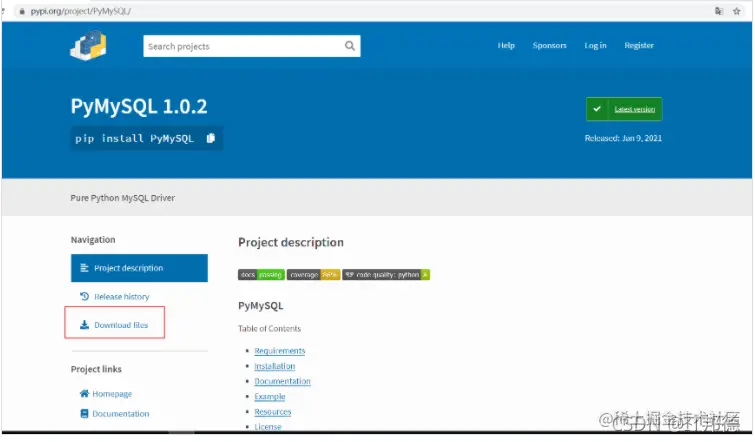Image resolution: width=755 pixels, height=442 pixels.
Task: Click the Pure Python MySQL Driver summary
Action: point(122,198)
